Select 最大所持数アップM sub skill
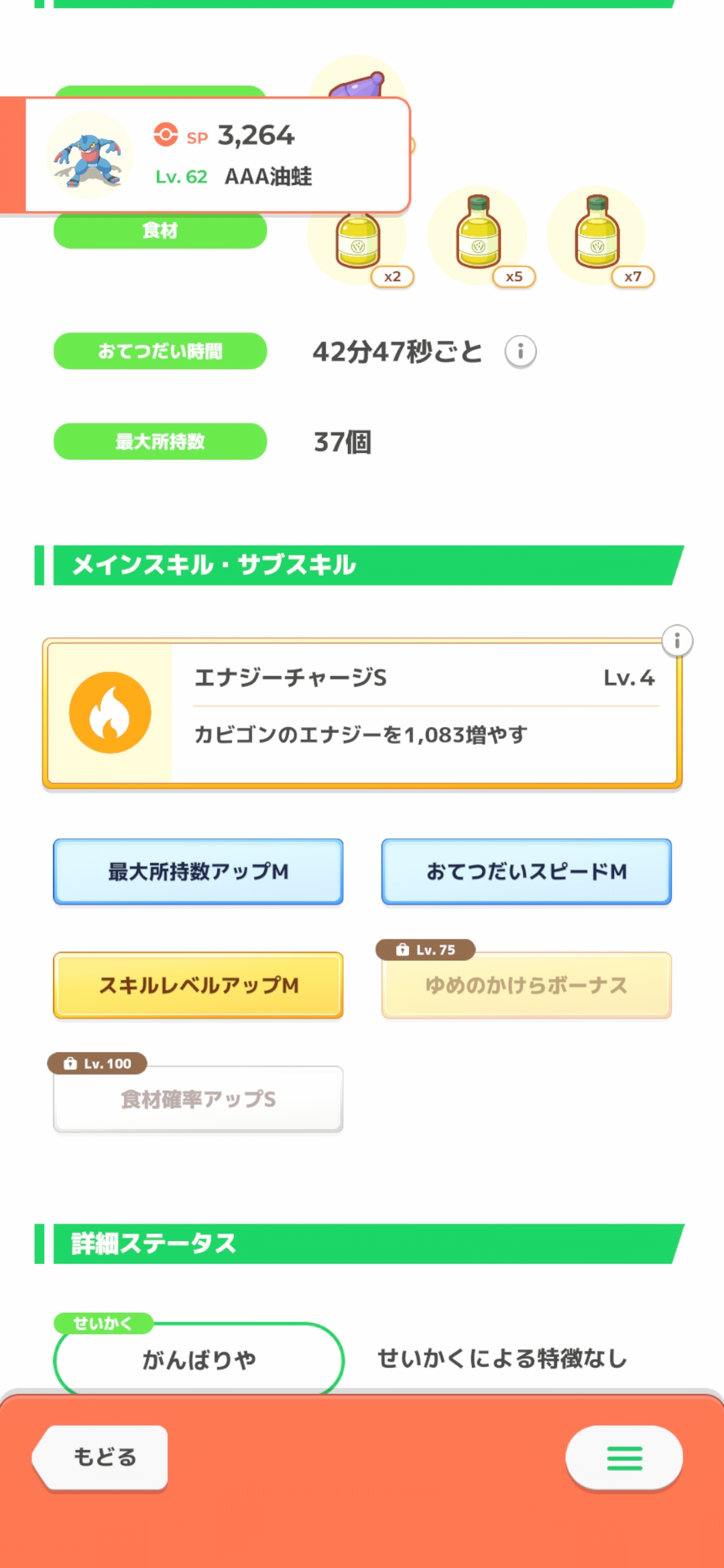The height and width of the screenshot is (1568, 724). click(198, 871)
